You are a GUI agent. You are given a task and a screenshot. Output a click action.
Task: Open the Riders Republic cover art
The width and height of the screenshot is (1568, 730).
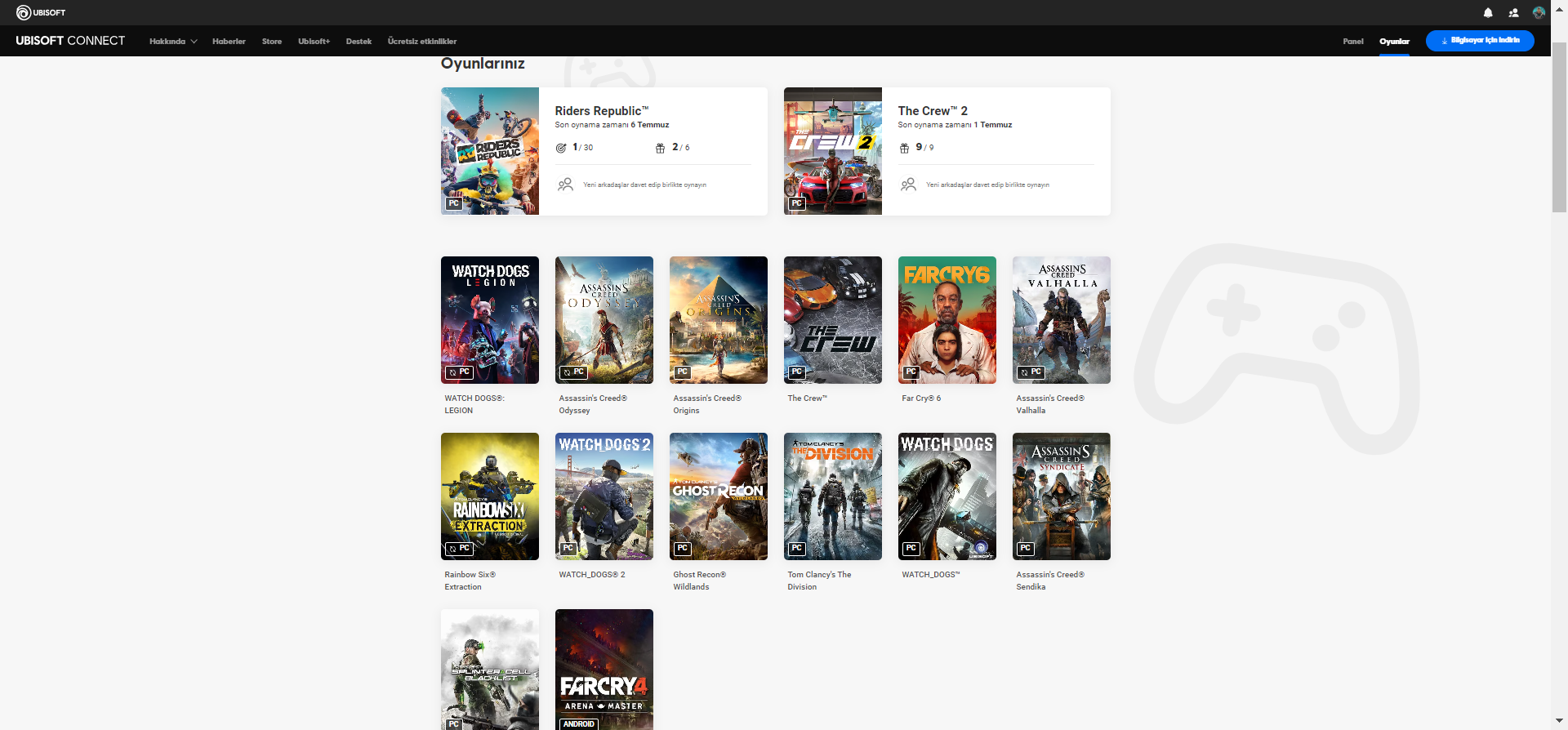pos(490,151)
